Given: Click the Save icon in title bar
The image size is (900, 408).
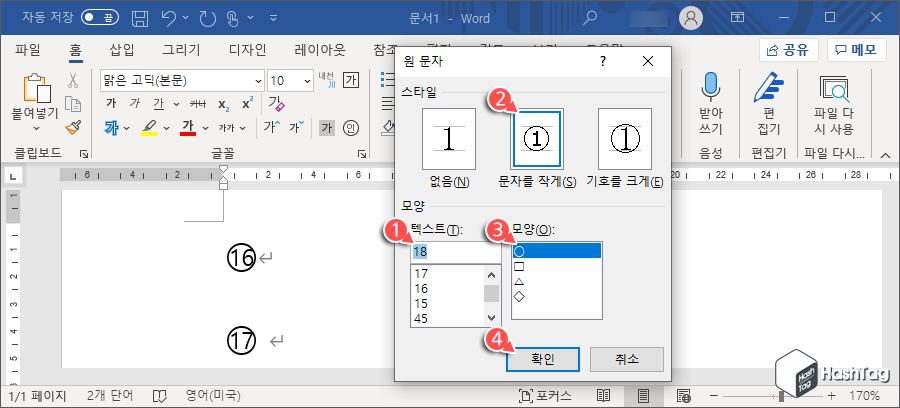Looking at the screenshot, I should click(139, 18).
